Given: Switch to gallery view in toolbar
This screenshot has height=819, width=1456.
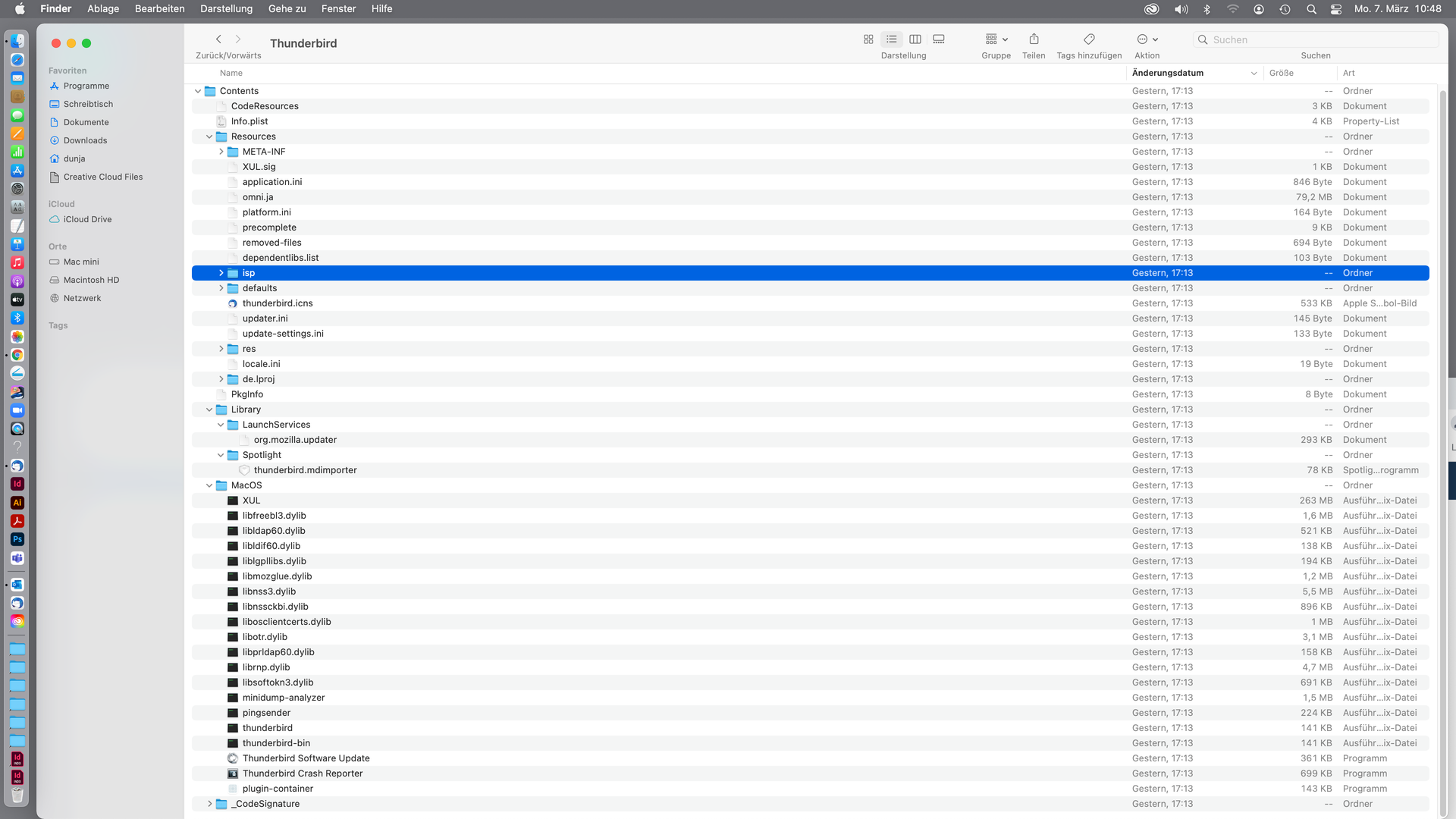Looking at the screenshot, I should click(x=939, y=39).
